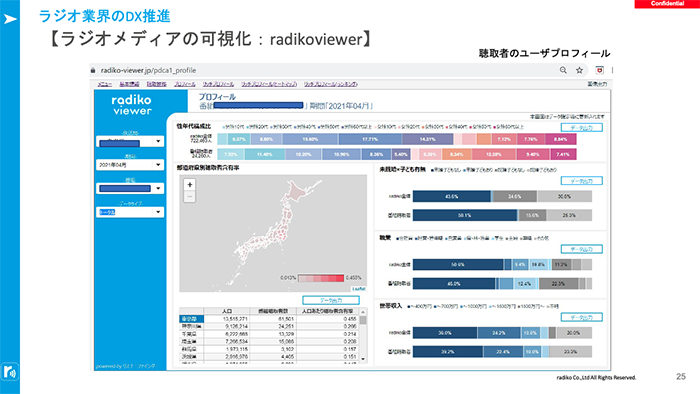Open the second top navigation link

click(x=129, y=84)
